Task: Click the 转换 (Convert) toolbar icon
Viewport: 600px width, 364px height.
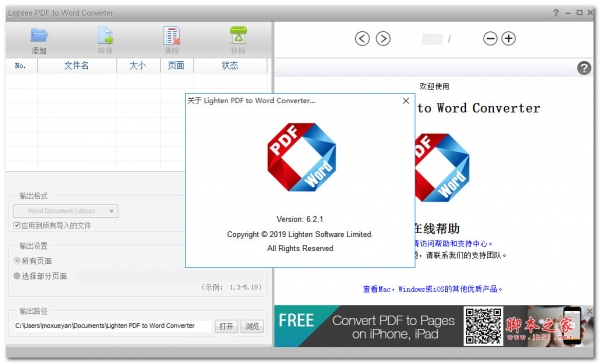Action: 105,35
